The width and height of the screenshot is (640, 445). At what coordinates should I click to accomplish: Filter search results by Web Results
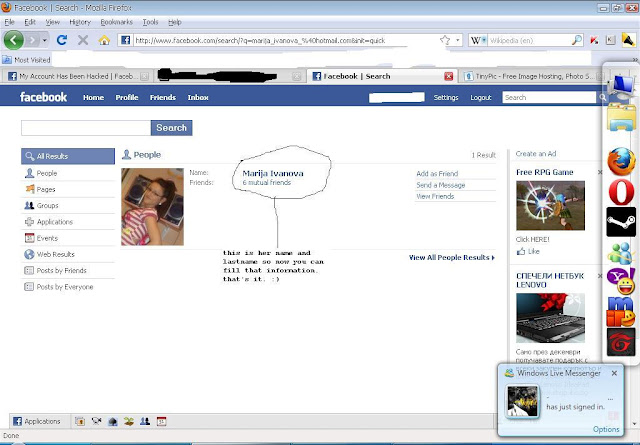point(68,254)
